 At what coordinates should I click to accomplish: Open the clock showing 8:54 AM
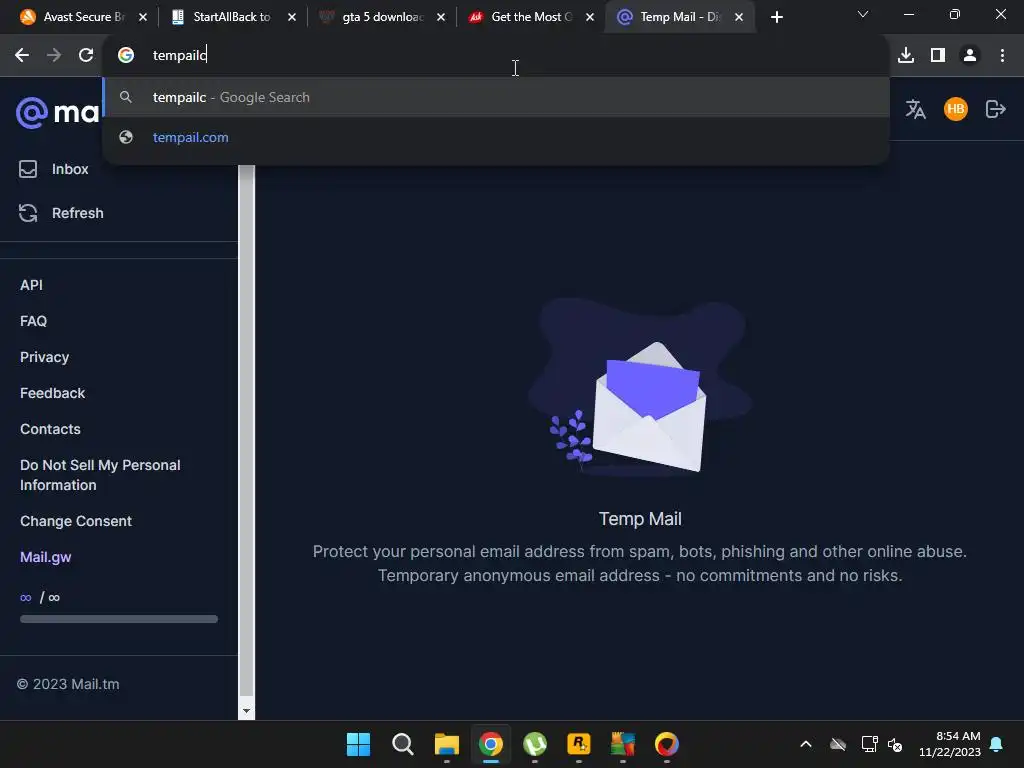[950, 744]
